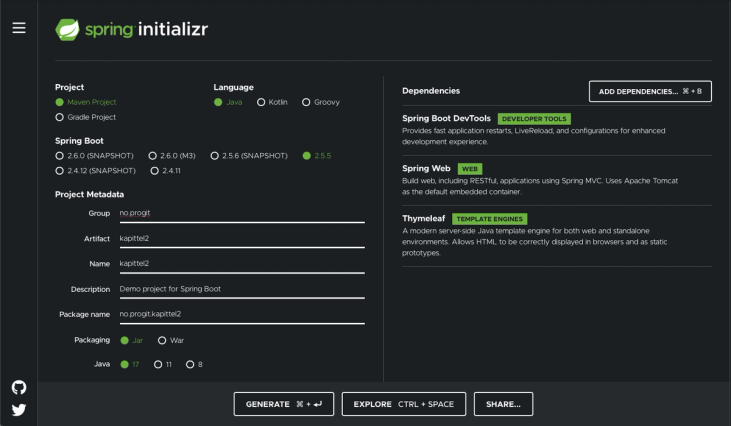Click the Generate button
The height and width of the screenshot is (426, 731).
(x=283, y=404)
